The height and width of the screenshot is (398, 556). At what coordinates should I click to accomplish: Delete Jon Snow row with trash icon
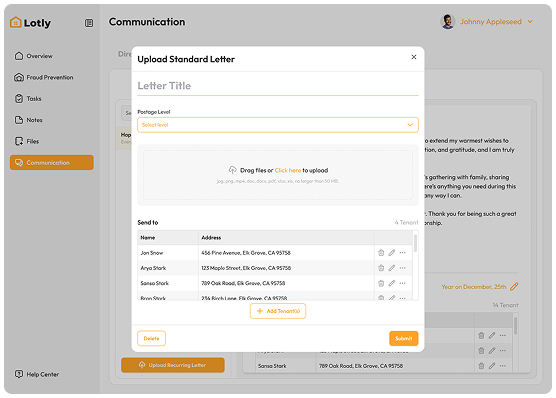click(381, 253)
